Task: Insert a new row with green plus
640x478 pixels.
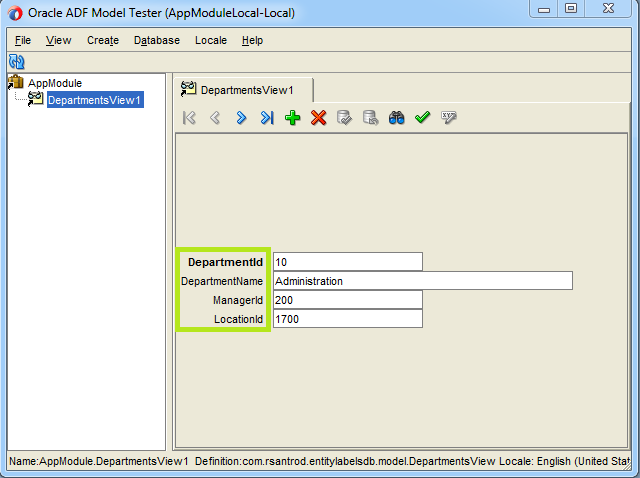Action: point(293,118)
